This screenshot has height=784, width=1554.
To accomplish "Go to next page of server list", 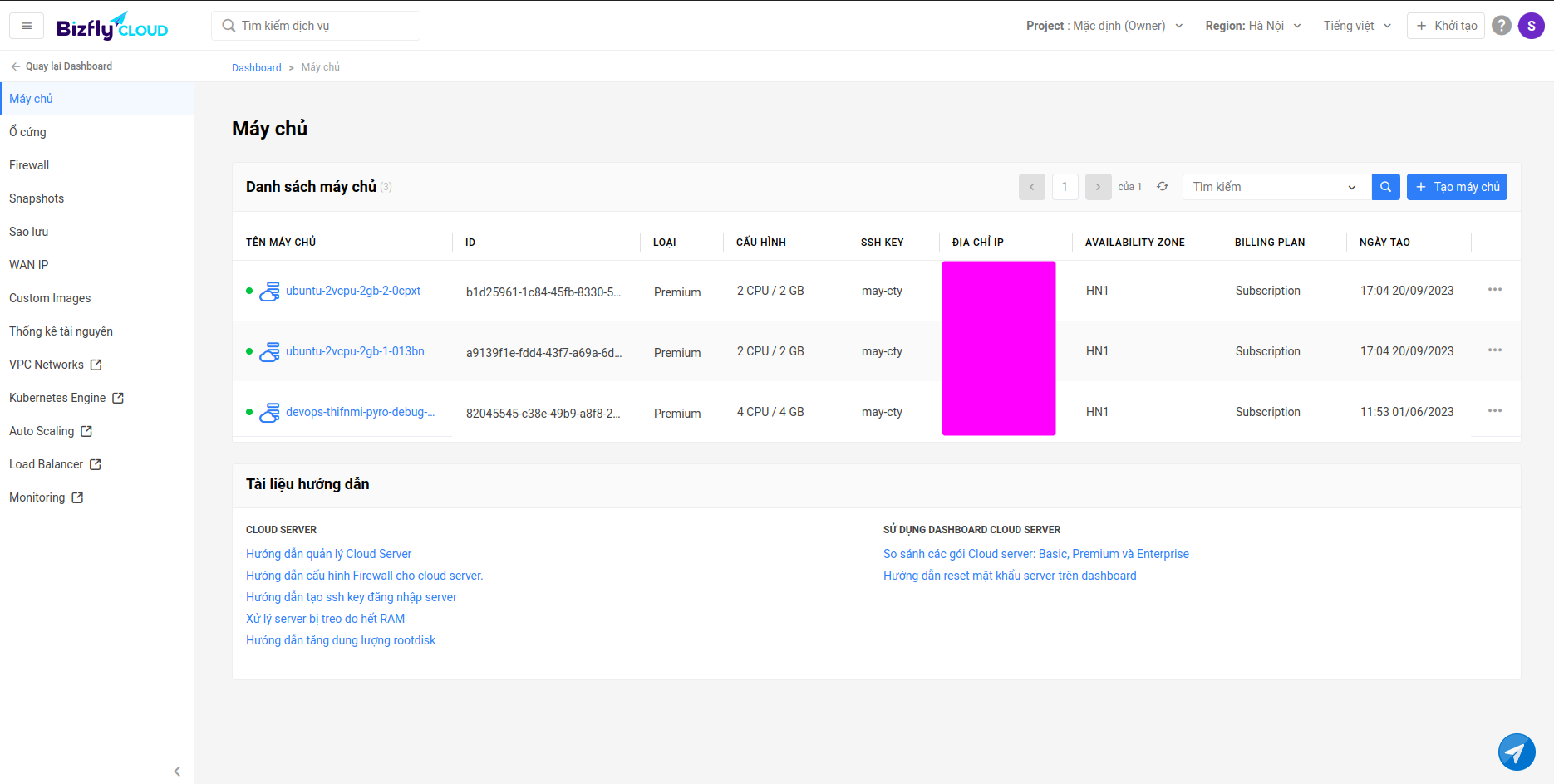I will point(1098,187).
